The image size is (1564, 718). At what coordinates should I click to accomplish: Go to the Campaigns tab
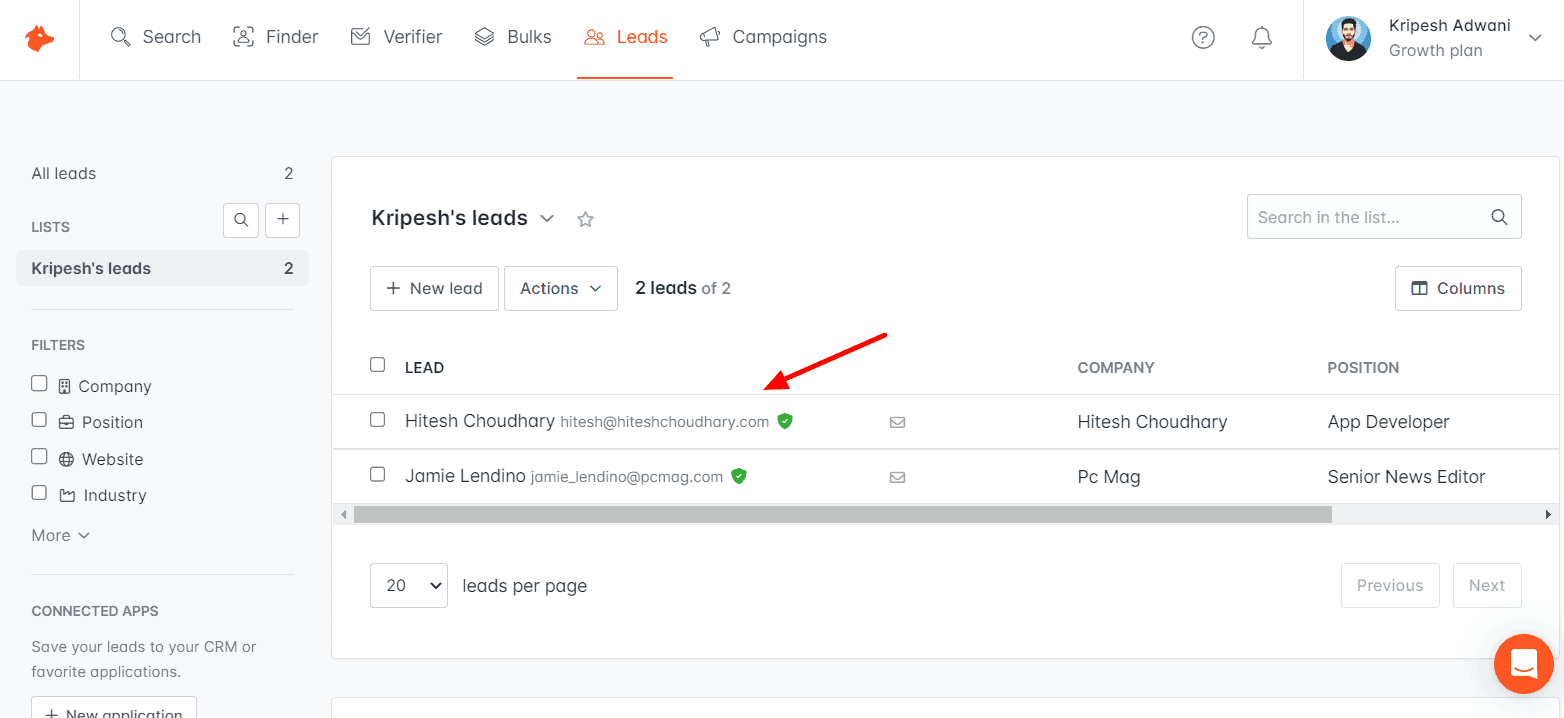pyautogui.click(x=764, y=37)
